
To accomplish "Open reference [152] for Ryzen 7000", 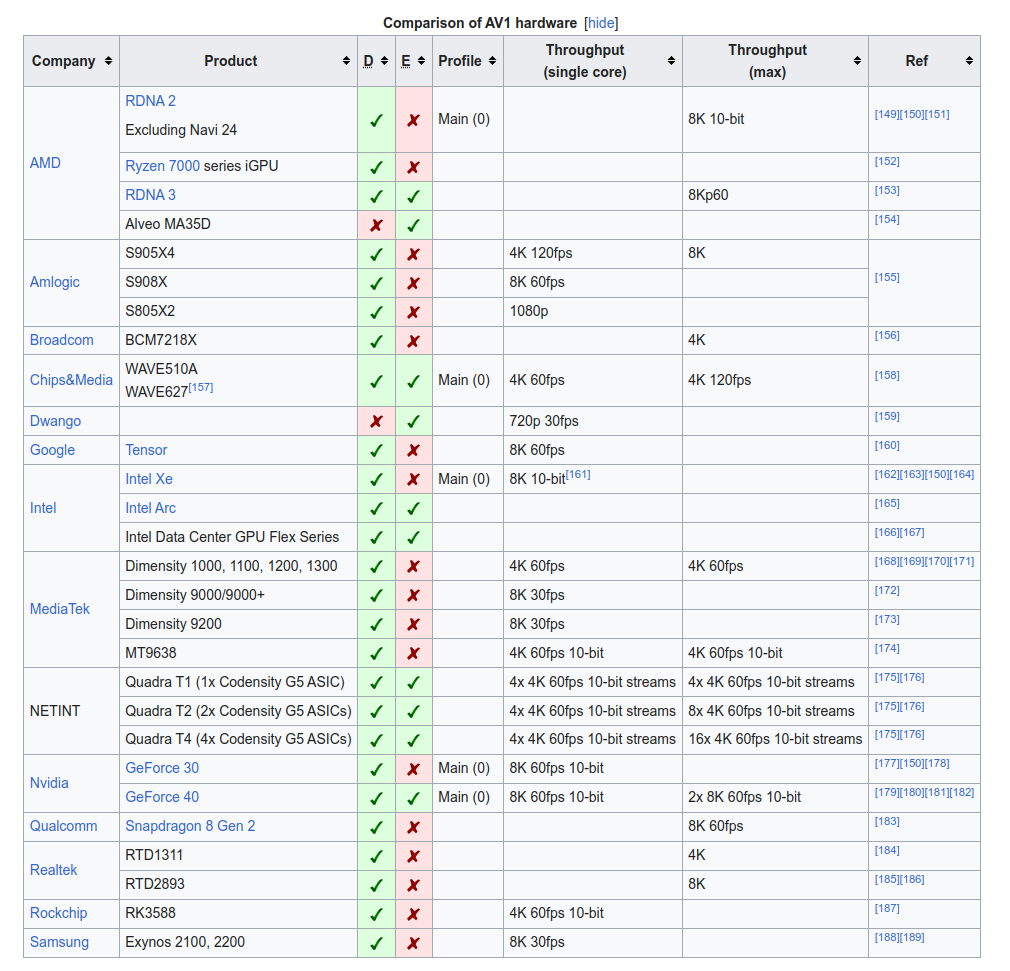I will point(886,161).
